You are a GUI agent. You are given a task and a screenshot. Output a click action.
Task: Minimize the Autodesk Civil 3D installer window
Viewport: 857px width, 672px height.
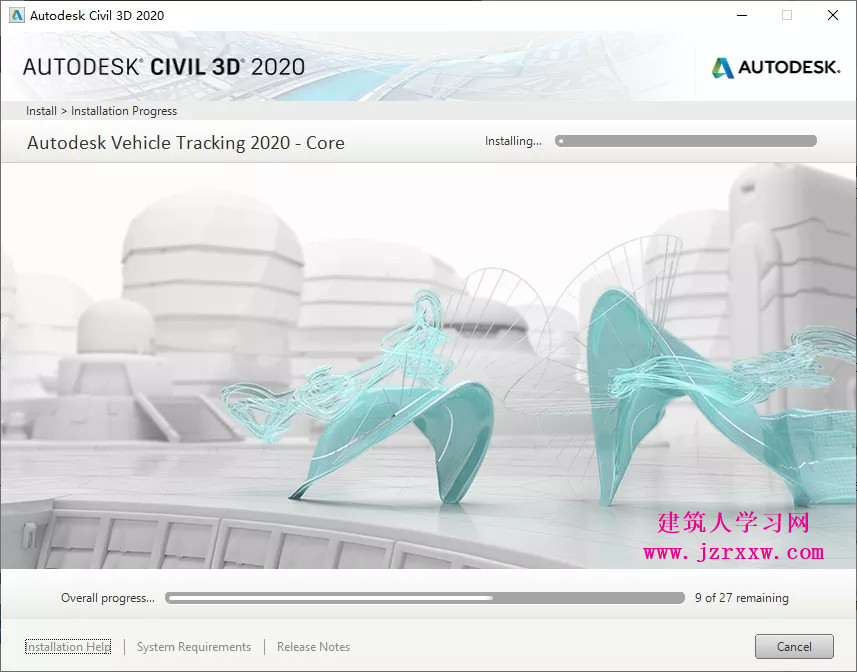click(x=742, y=15)
